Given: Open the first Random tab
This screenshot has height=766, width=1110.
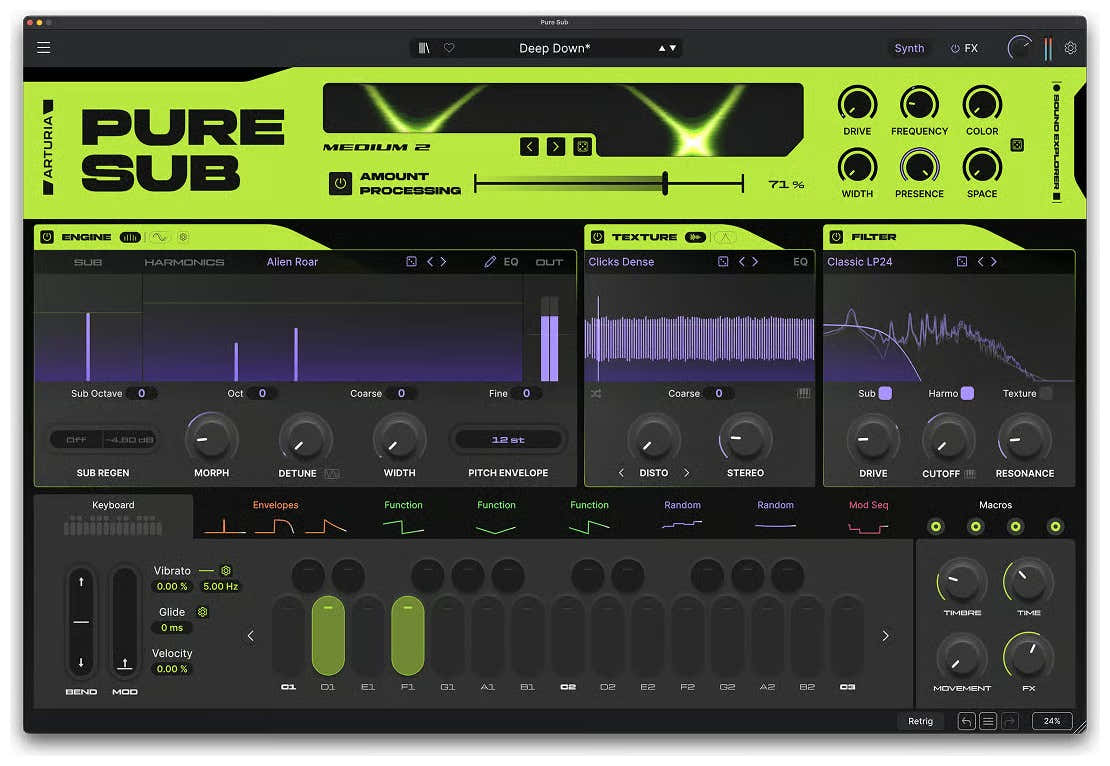Looking at the screenshot, I should [682, 517].
